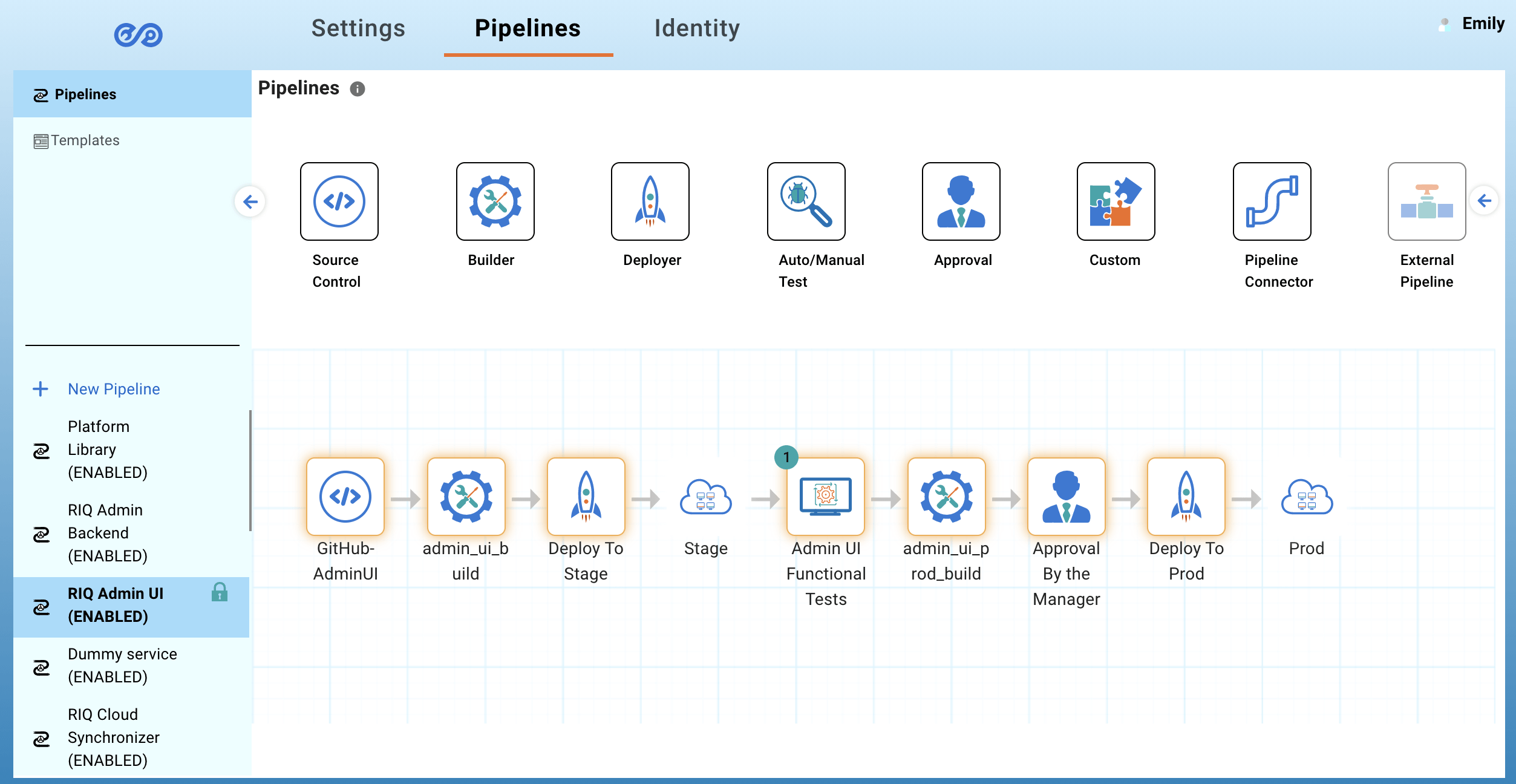Select the Approval person icon
The width and height of the screenshot is (1516, 784).
click(x=961, y=201)
